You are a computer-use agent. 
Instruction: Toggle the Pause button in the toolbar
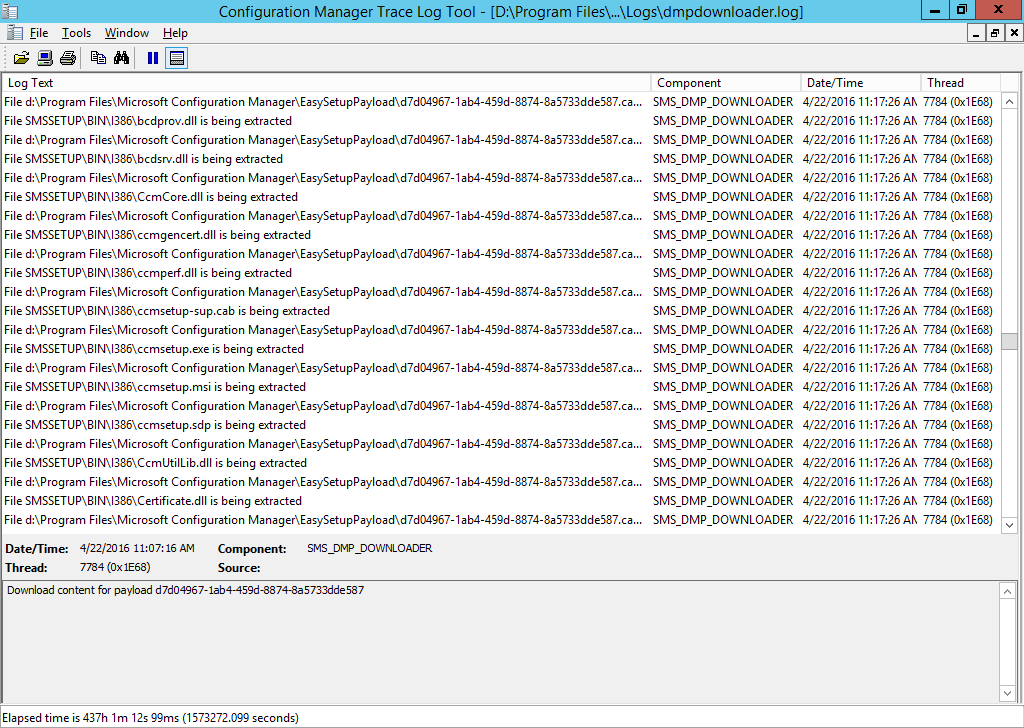coord(153,58)
